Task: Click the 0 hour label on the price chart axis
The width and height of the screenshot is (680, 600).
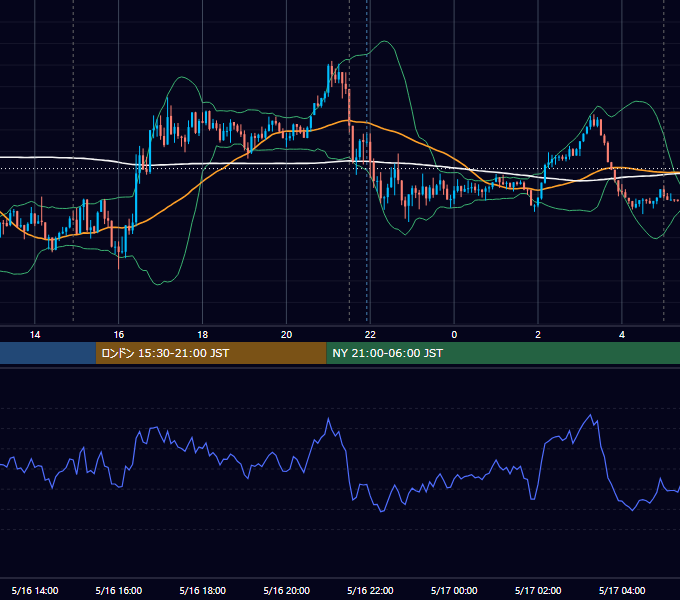Action: point(454,335)
